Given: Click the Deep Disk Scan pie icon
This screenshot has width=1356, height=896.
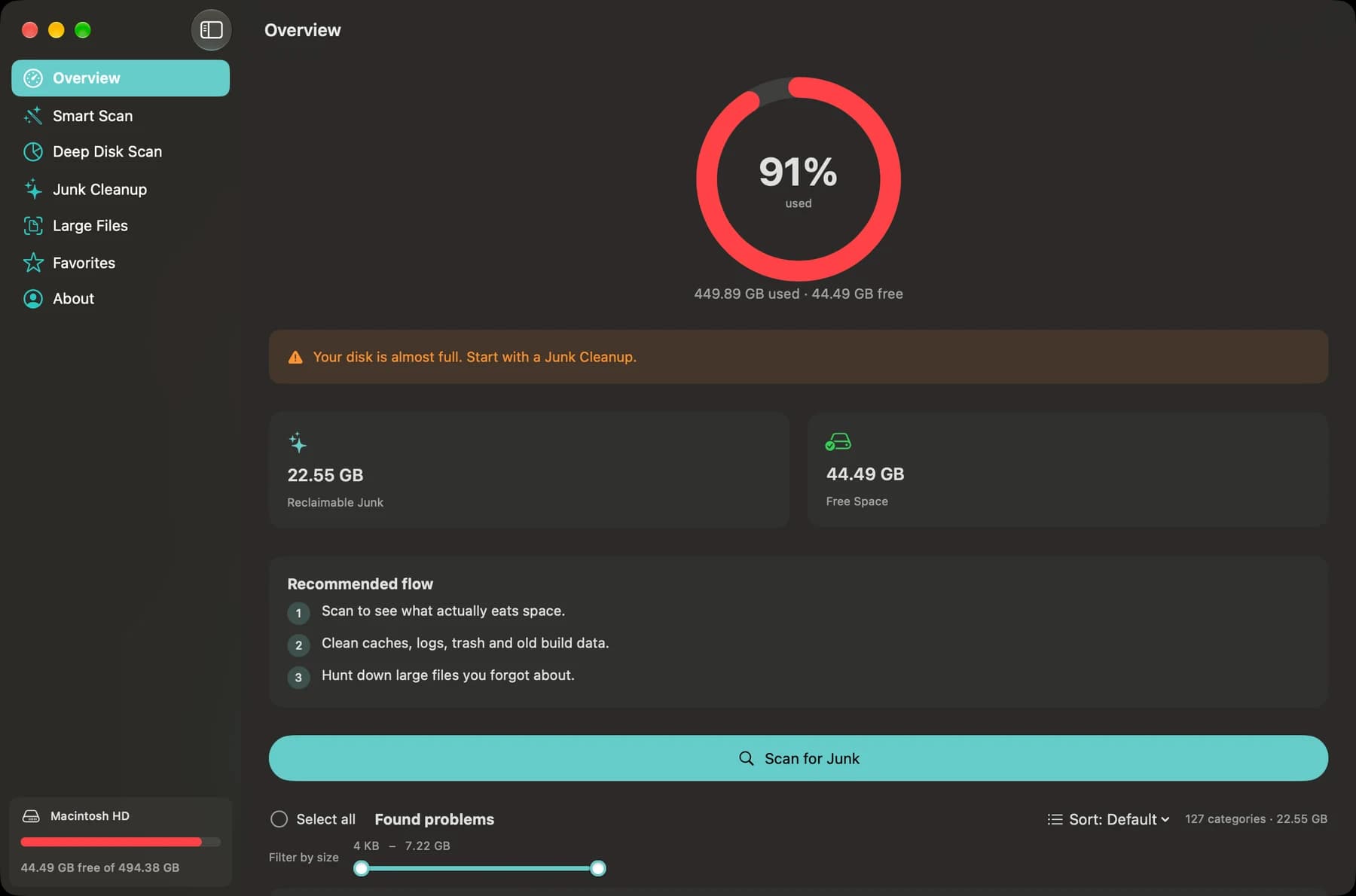Looking at the screenshot, I should pos(33,151).
